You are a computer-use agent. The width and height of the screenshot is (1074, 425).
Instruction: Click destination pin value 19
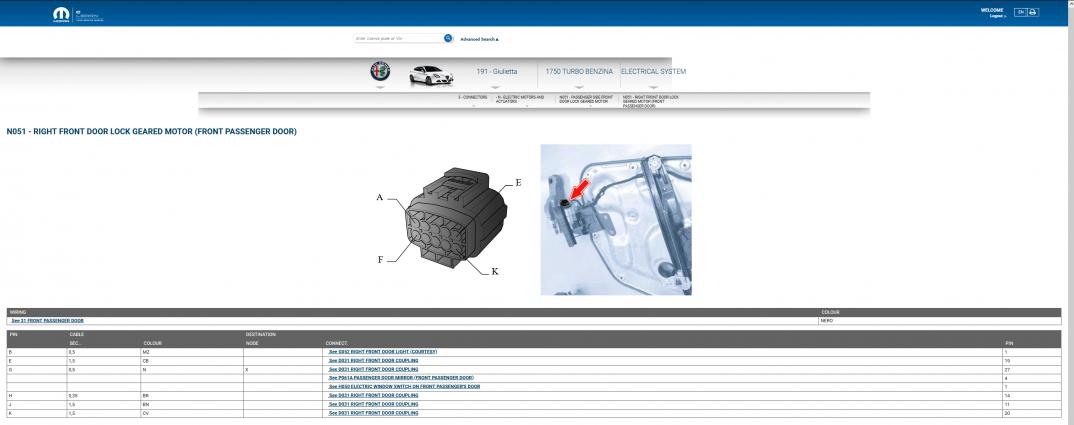pyautogui.click(x=1008, y=361)
